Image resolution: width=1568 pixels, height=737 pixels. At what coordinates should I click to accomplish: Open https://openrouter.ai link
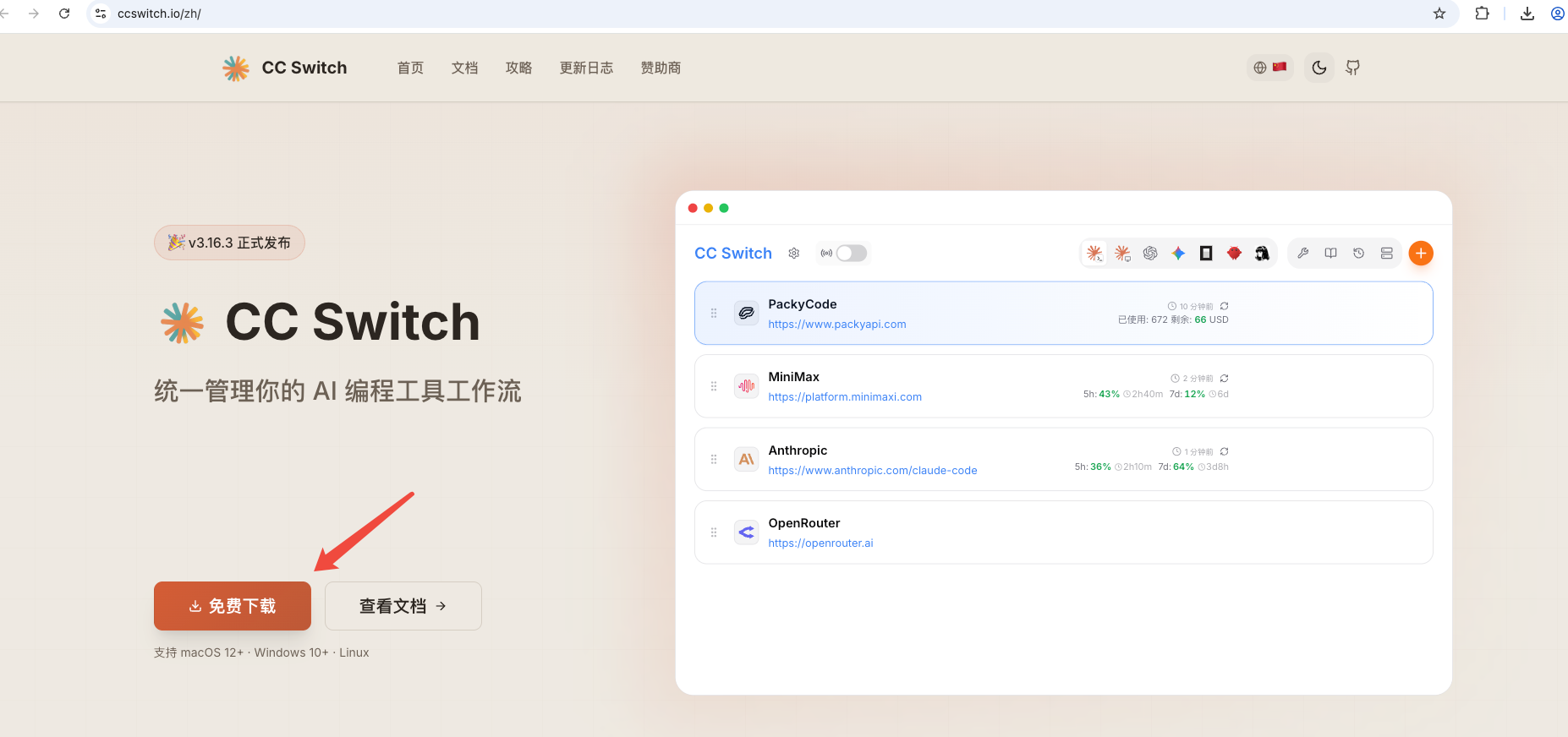coord(820,543)
